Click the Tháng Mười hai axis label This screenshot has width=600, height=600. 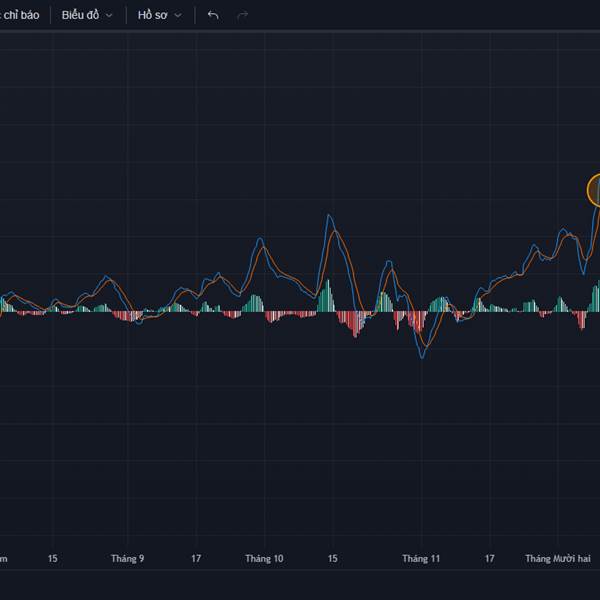[x=558, y=559]
